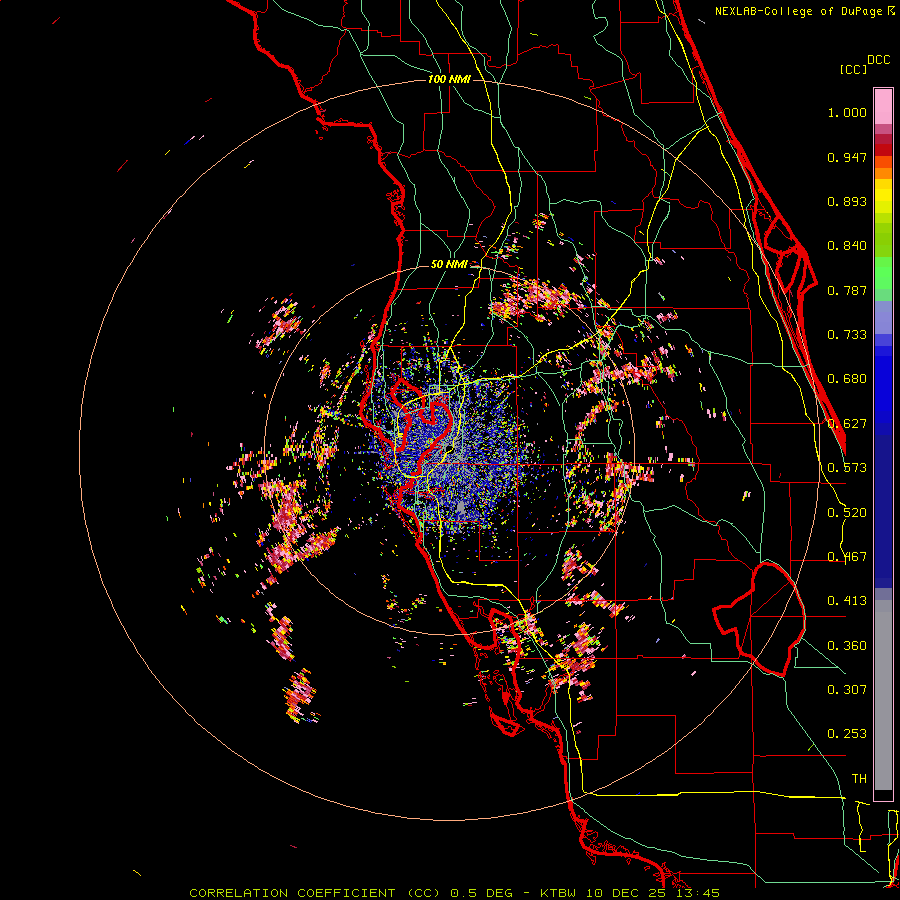The width and height of the screenshot is (900, 900).
Task: Click the TH threshold label
Action: (x=859, y=779)
